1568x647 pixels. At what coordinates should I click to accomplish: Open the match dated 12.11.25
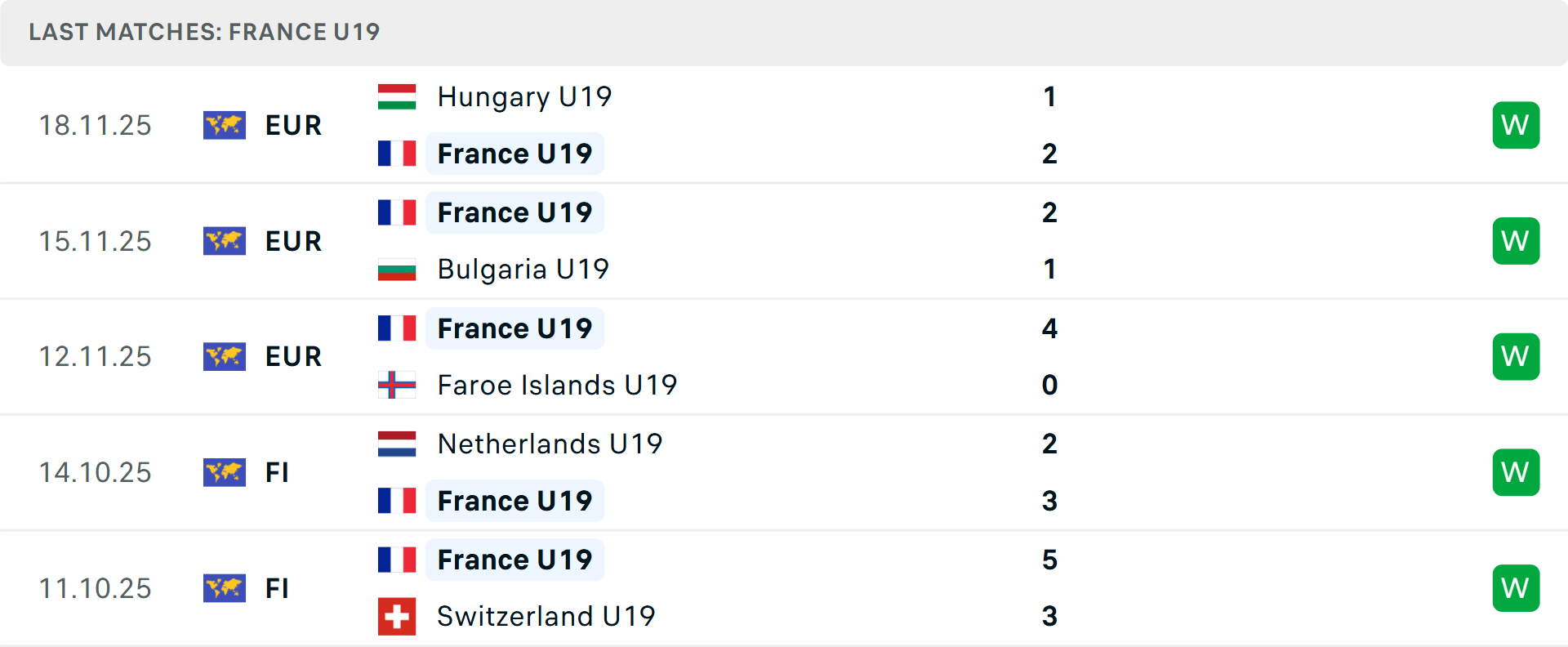point(784,357)
